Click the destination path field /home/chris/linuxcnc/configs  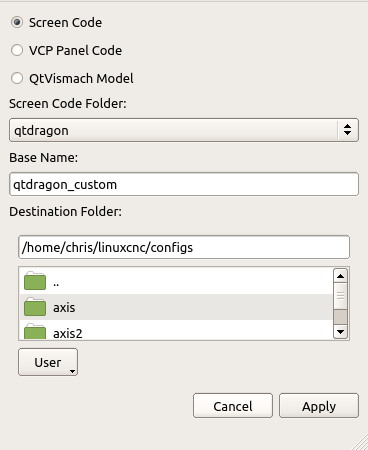click(184, 247)
